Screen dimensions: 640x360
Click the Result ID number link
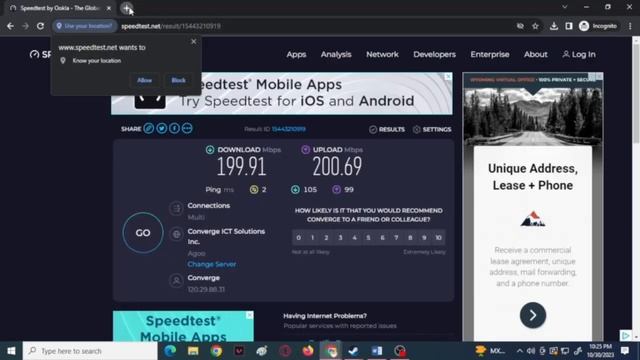pyautogui.click(x=289, y=129)
